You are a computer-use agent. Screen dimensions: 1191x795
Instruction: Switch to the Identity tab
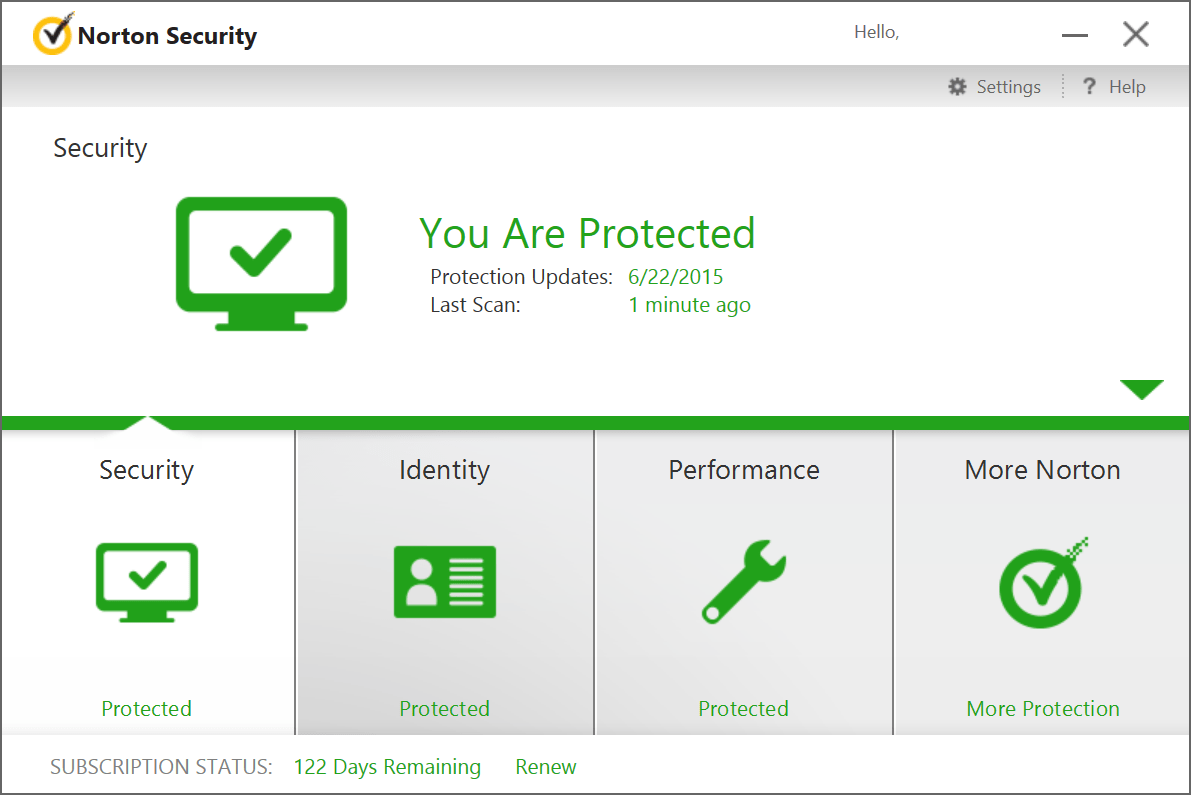444,470
